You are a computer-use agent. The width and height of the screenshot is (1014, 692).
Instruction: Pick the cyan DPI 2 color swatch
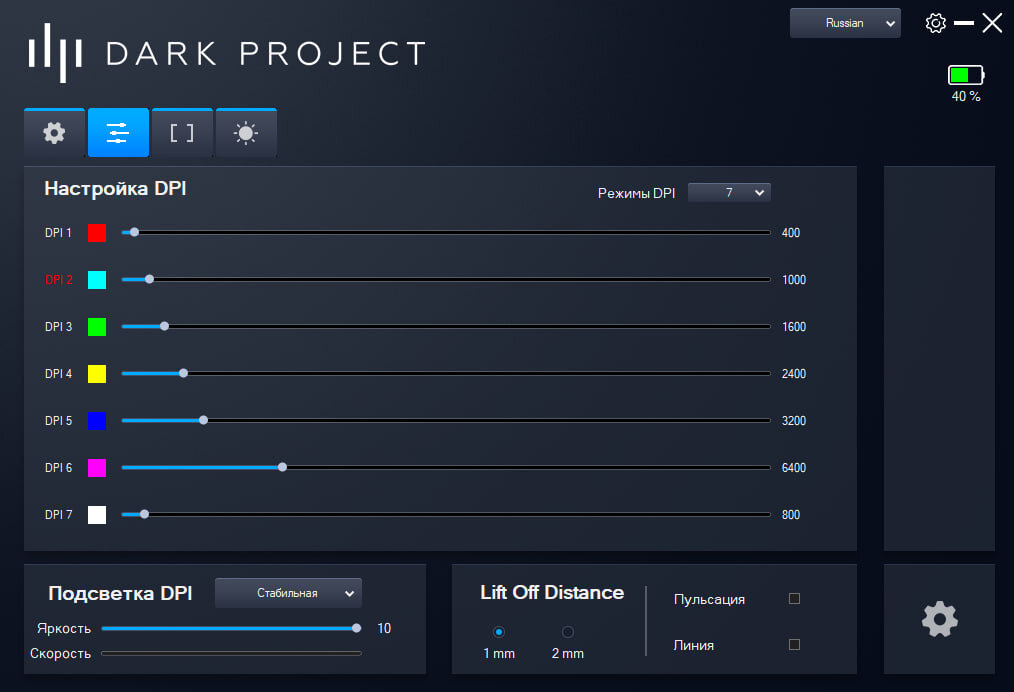click(x=97, y=280)
